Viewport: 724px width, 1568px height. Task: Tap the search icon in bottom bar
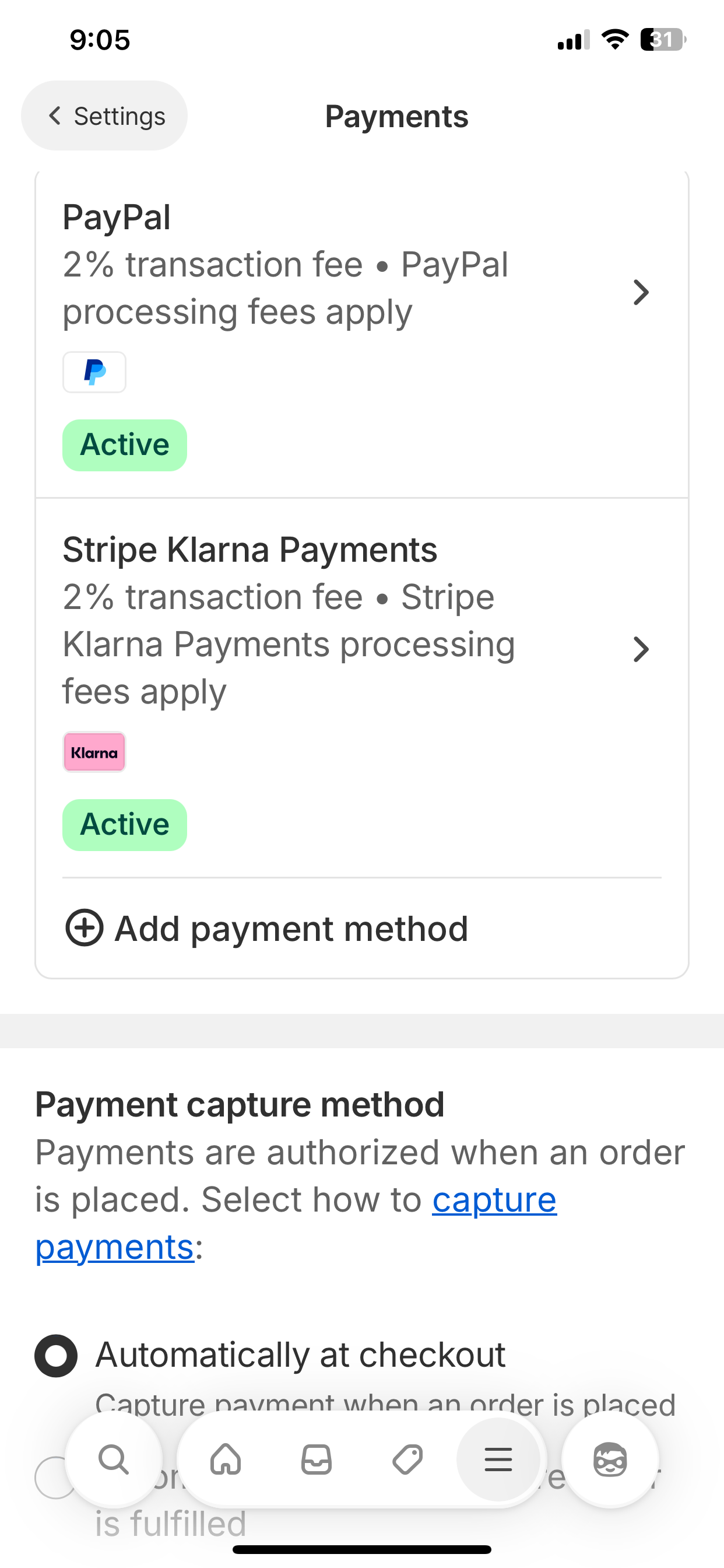(x=114, y=1459)
